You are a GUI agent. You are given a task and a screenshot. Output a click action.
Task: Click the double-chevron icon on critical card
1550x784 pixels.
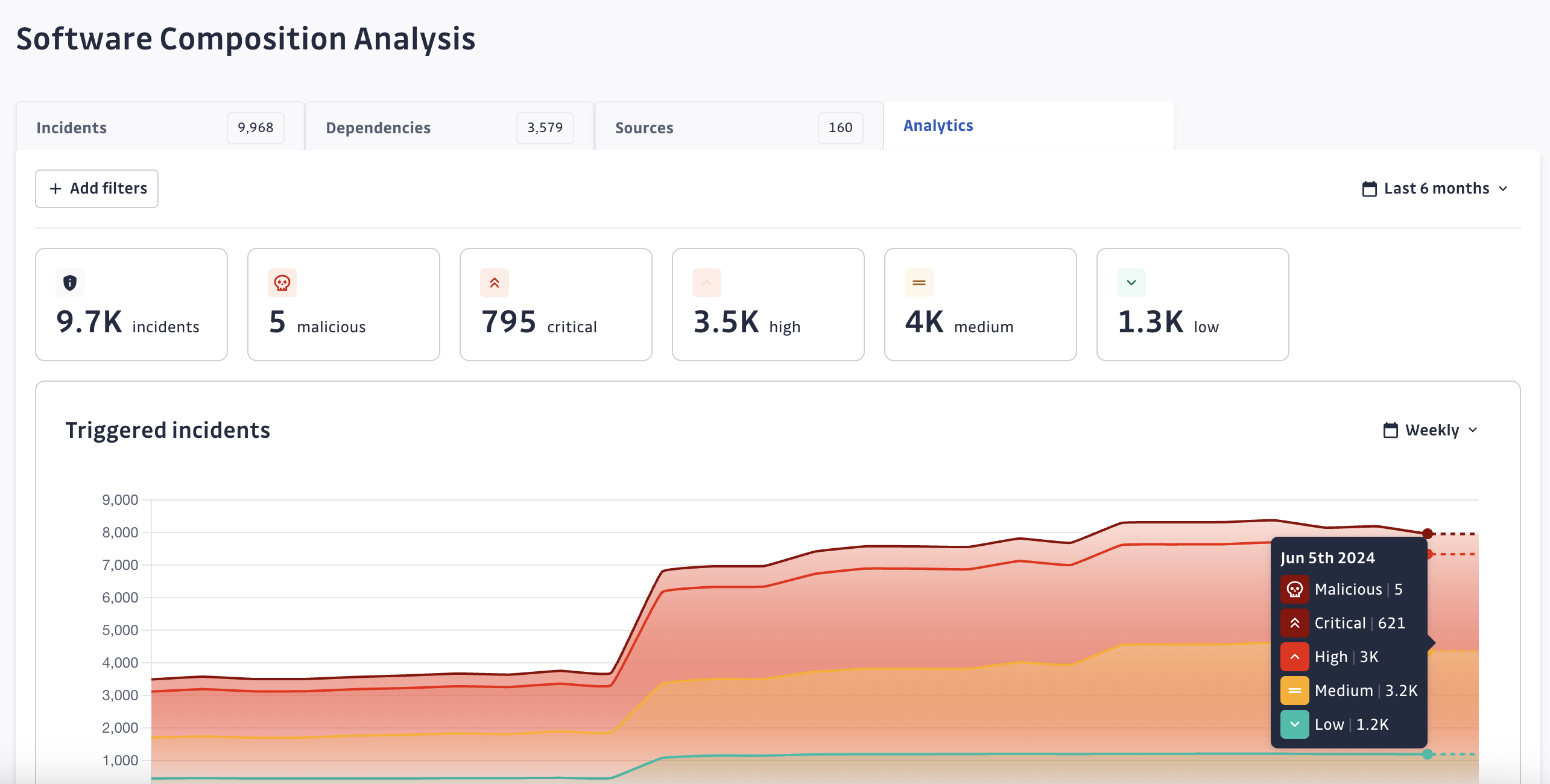(495, 283)
